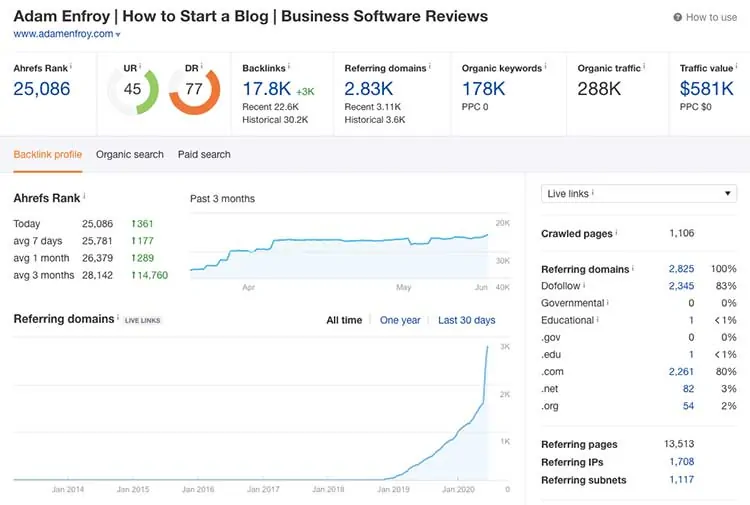Expand the www.adamenfroy.com URL dropdown arrow
The height and width of the screenshot is (505, 750).
(x=118, y=35)
